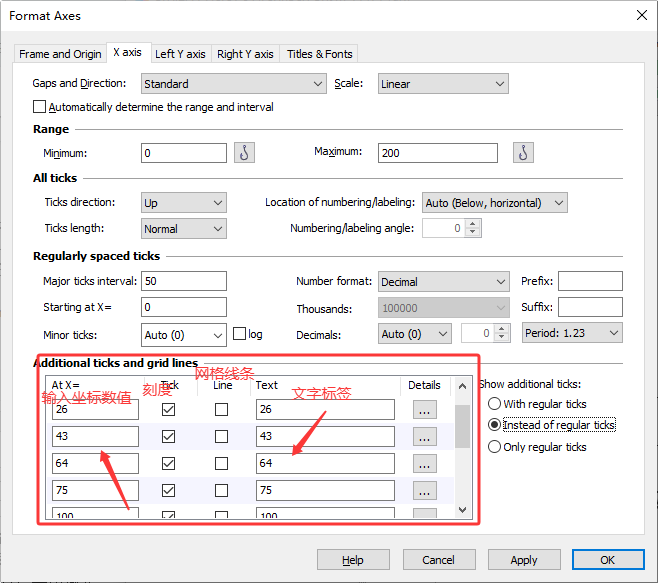
Task: Click the numbering/labeling angle value field
Action: pos(444,228)
